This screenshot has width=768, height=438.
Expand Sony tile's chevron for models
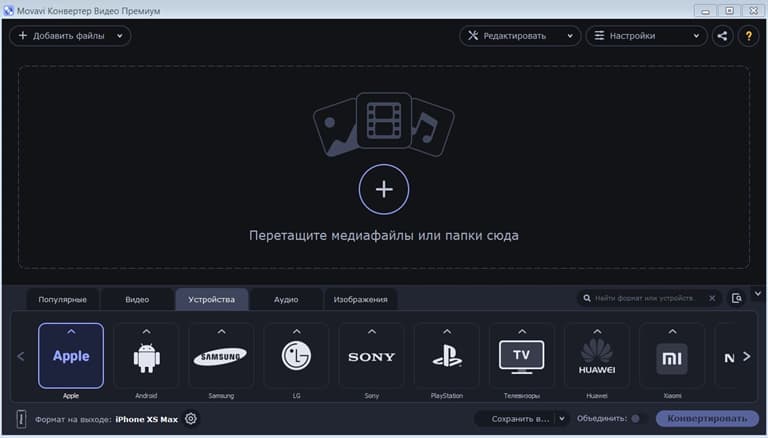[x=372, y=332]
